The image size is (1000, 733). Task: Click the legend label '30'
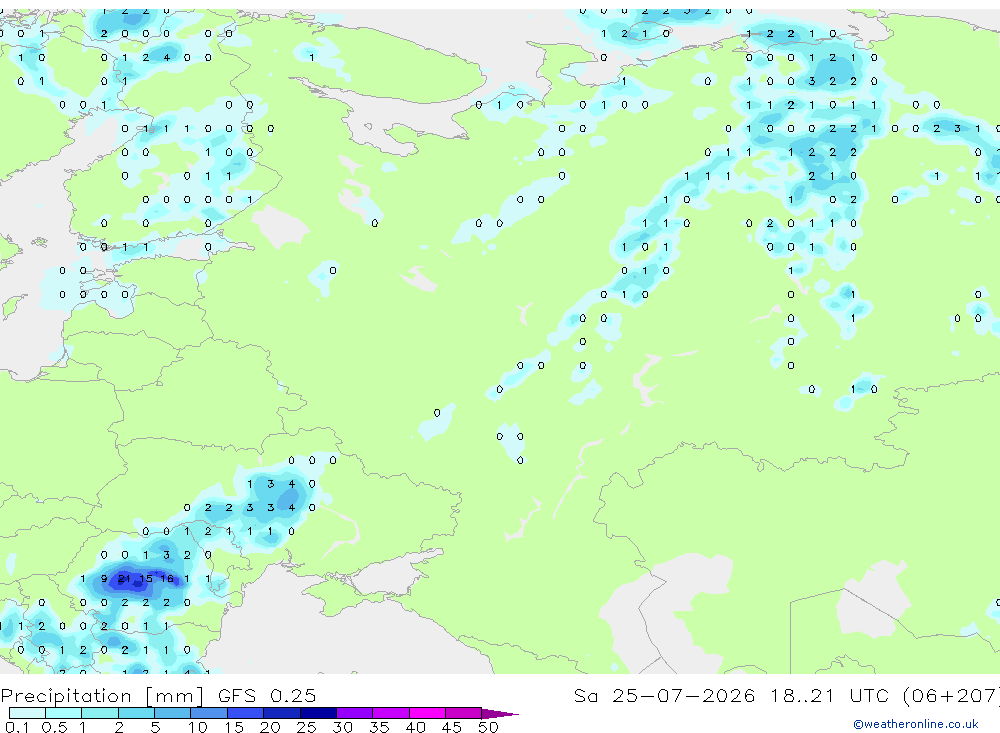pos(342,727)
